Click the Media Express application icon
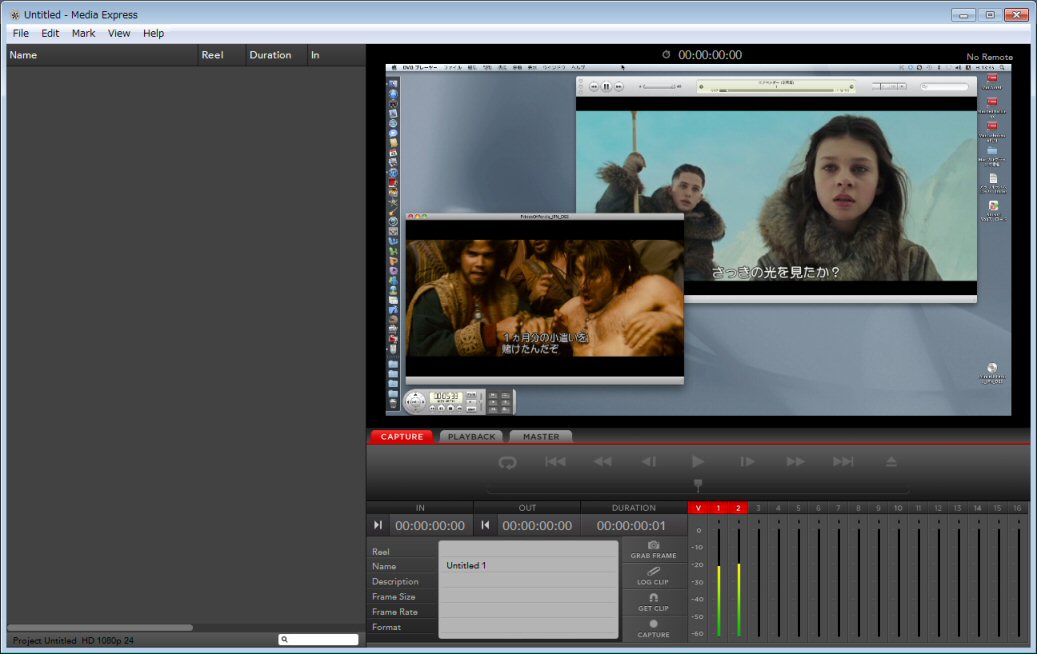This screenshot has height=654, width=1037. [15, 15]
